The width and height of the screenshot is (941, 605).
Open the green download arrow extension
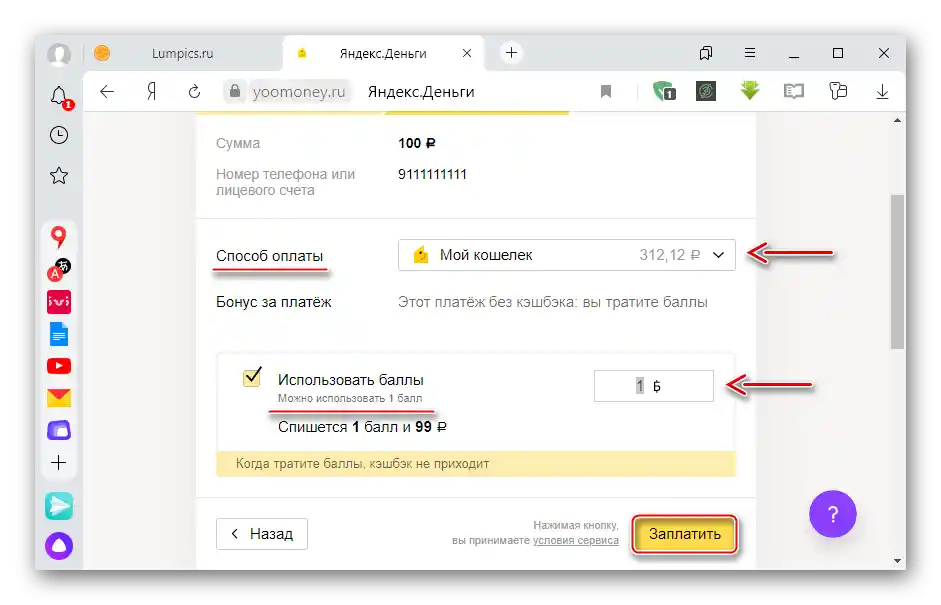click(750, 91)
